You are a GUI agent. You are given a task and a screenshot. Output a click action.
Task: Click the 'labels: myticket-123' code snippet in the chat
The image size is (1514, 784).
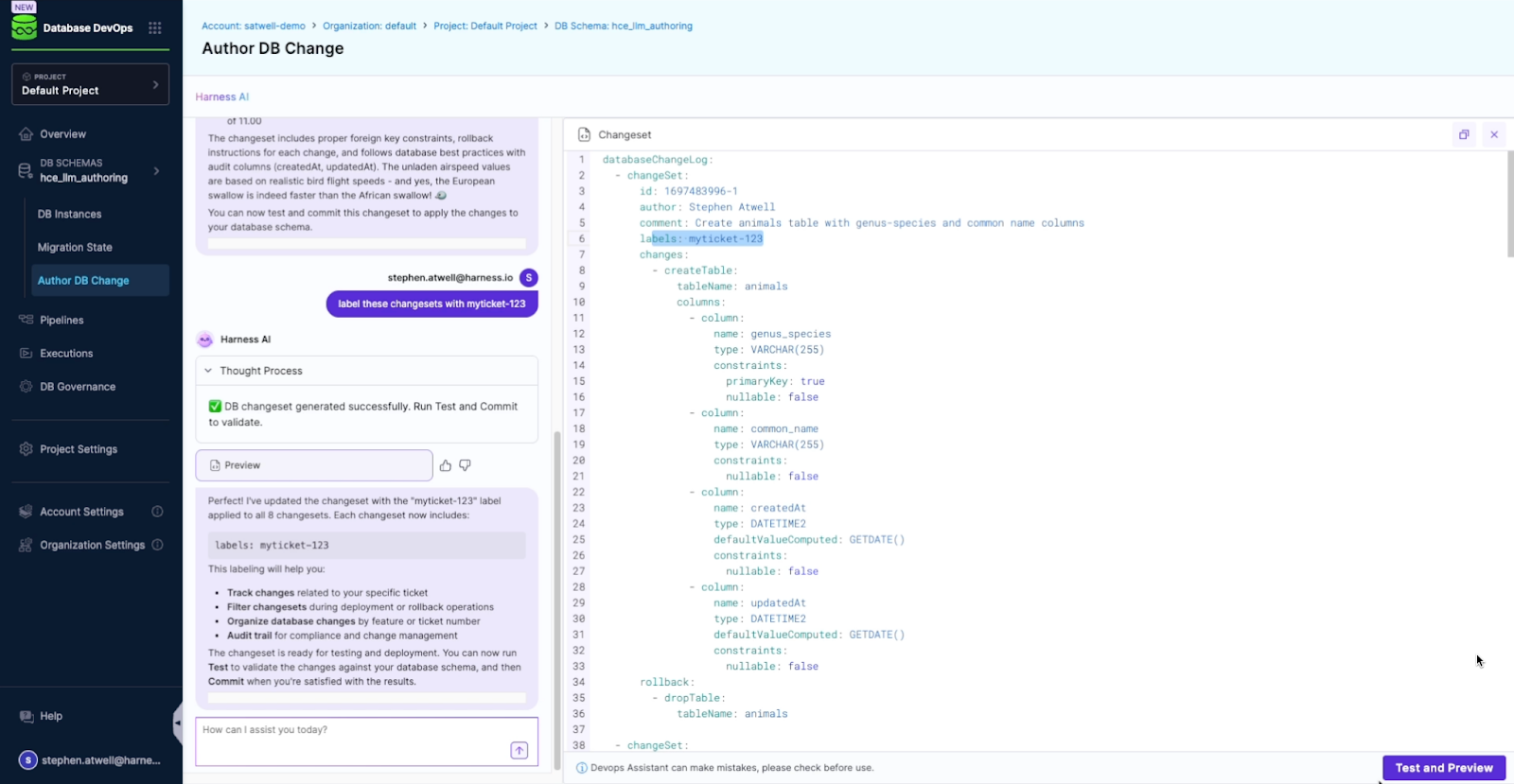(x=367, y=546)
